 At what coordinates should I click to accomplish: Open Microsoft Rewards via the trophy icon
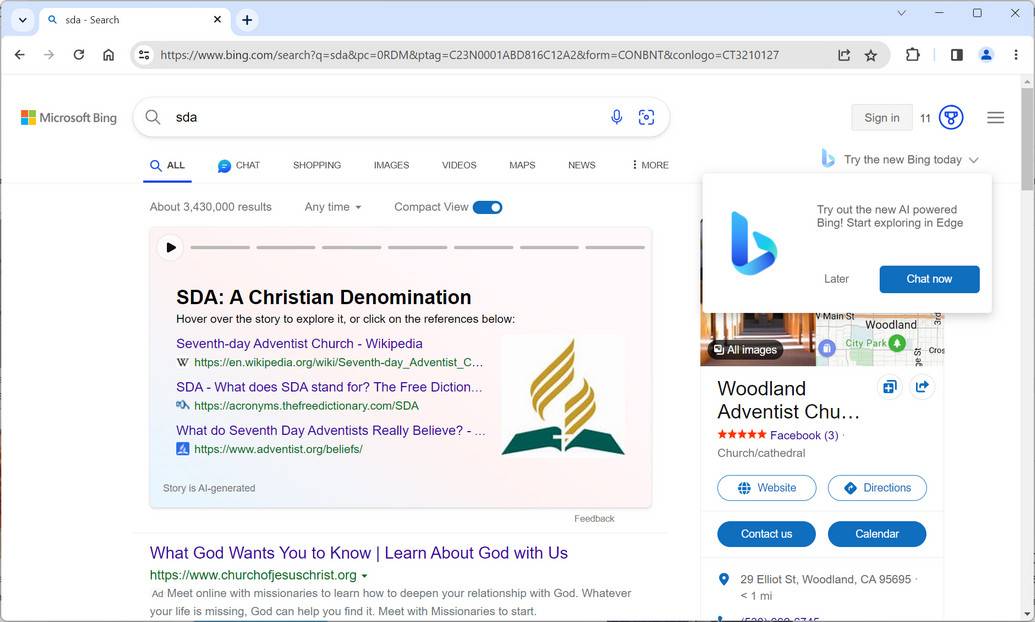click(949, 117)
